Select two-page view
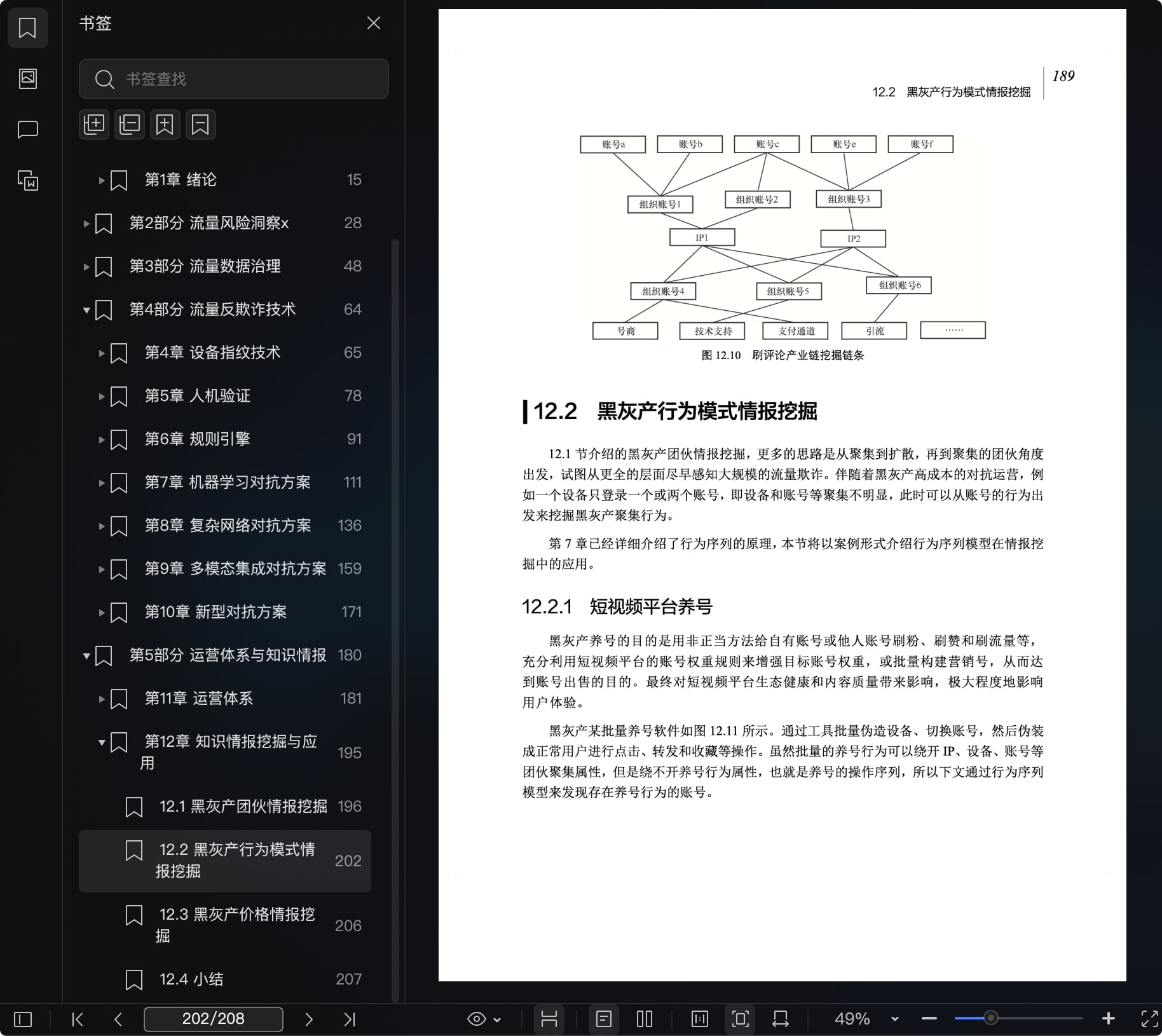 click(x=645, y=1019)
